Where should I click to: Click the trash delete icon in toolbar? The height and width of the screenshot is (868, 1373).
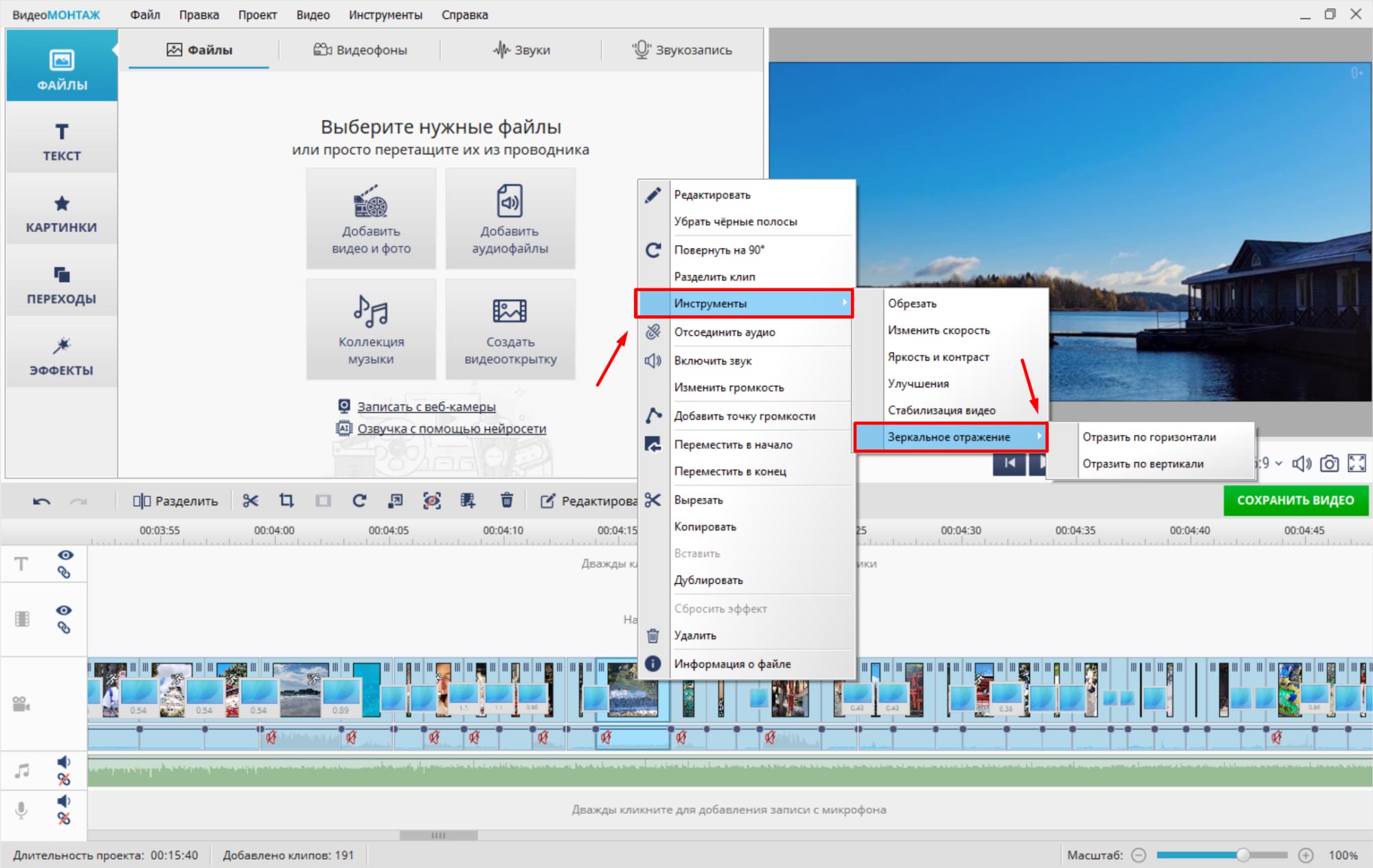(507, 501)
